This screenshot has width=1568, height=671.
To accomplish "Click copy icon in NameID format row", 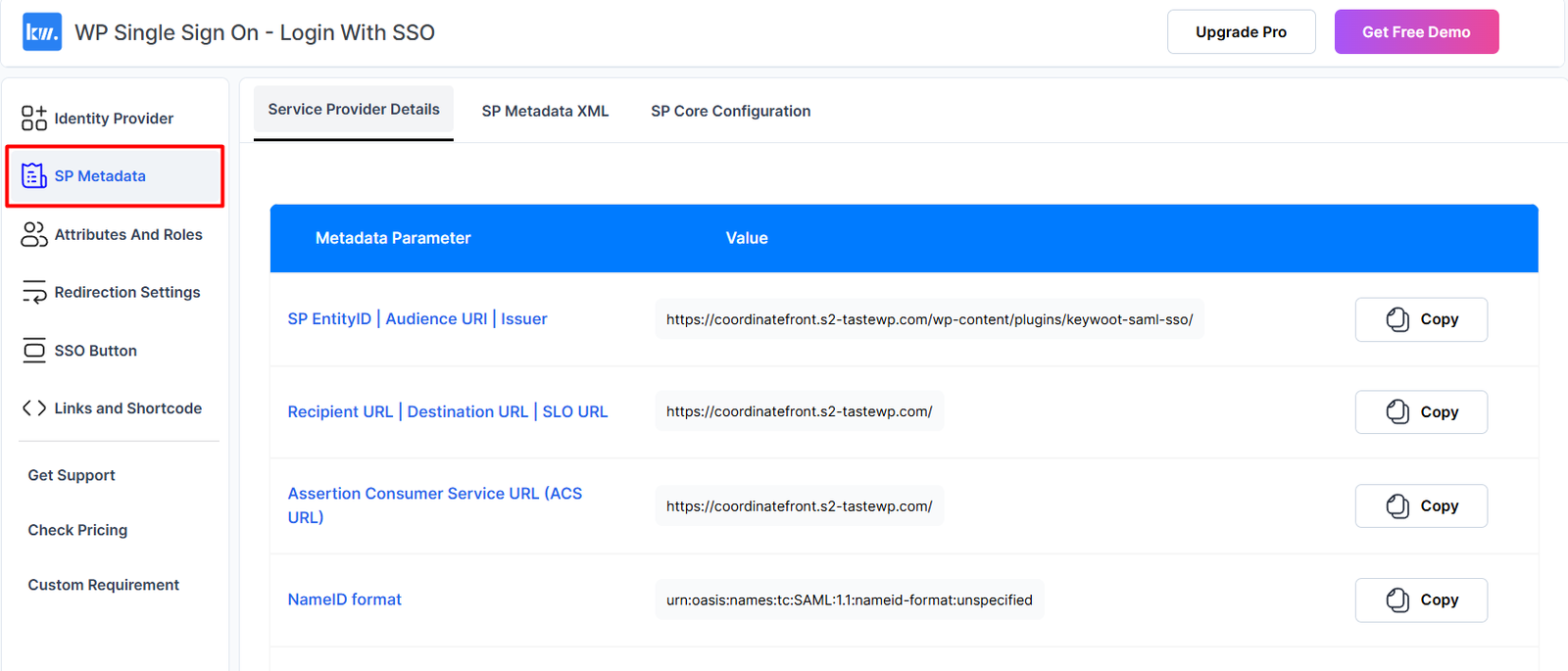I will [x=1398, y=599].
